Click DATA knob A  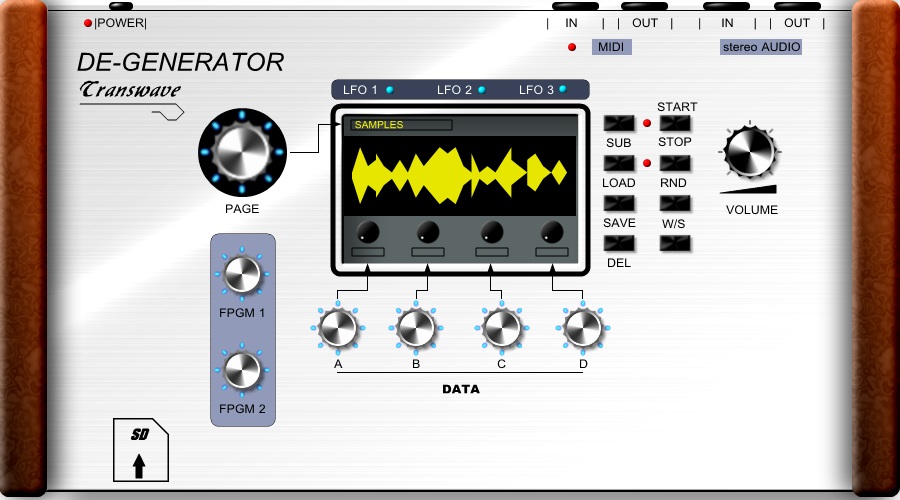click(338, 327)
